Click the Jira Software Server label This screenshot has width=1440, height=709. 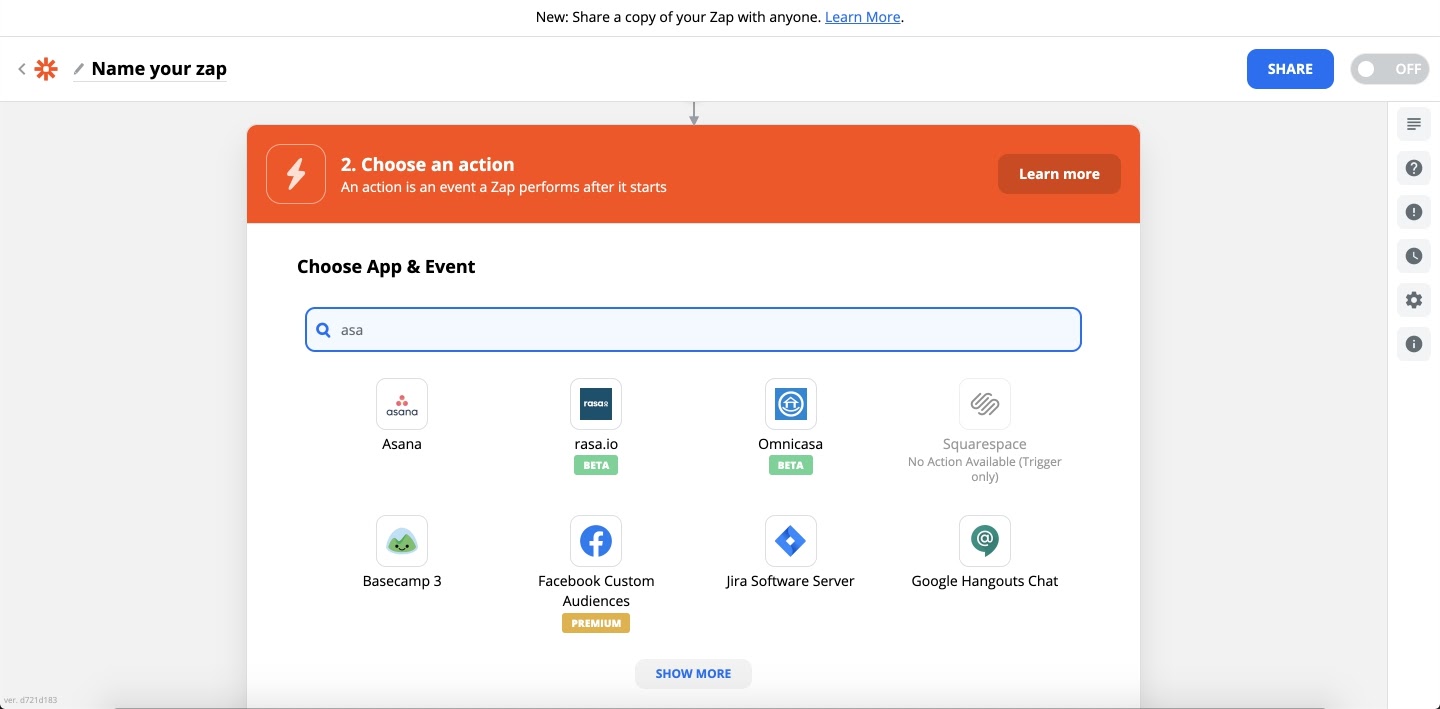point(791,581)
